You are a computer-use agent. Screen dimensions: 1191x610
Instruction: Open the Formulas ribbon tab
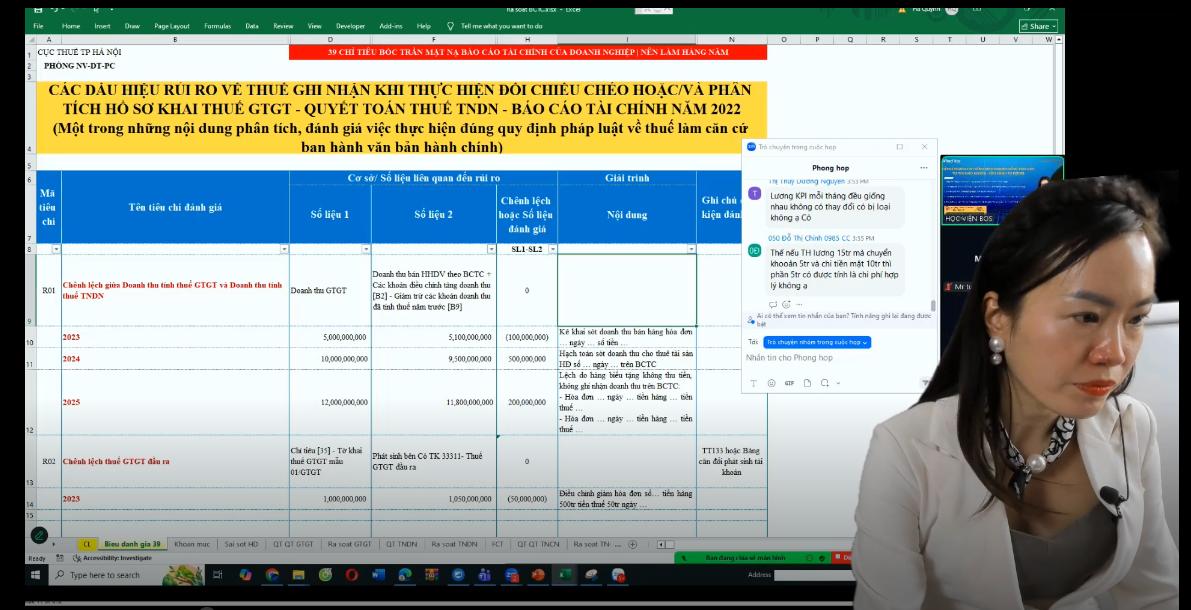click(x=217, y=26)
